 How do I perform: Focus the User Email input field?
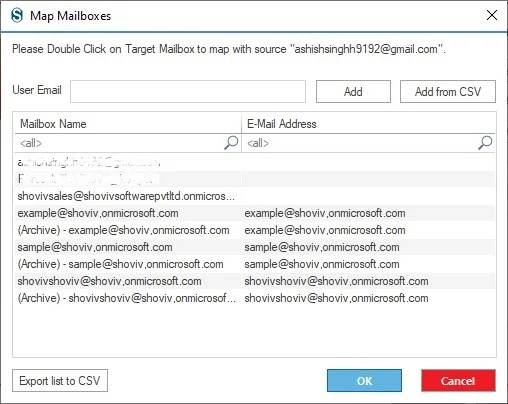click(x=188, y=91)
